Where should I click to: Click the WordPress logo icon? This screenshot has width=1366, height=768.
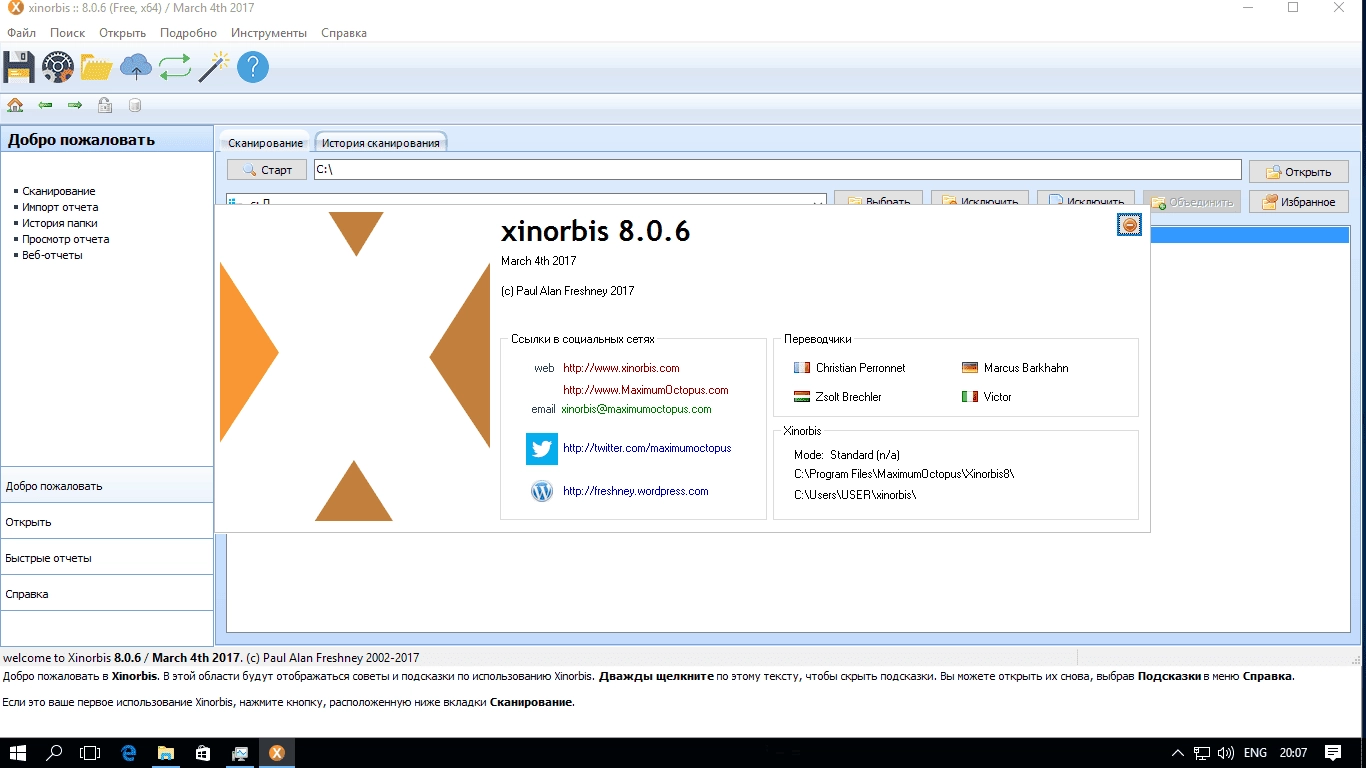coord(542,491)
